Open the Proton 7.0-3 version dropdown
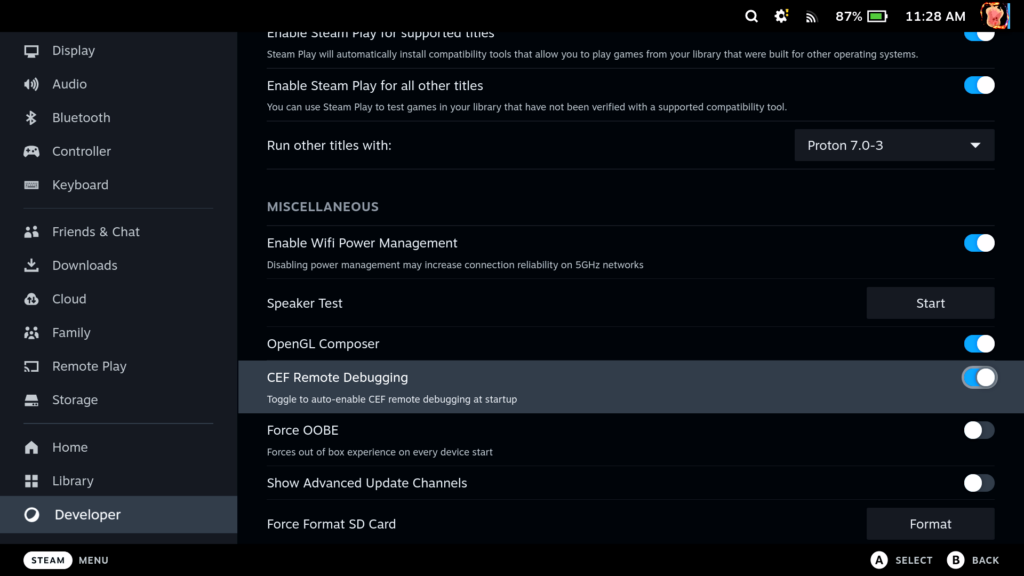This screenshot has height=576, width=1024. (893, 145)
